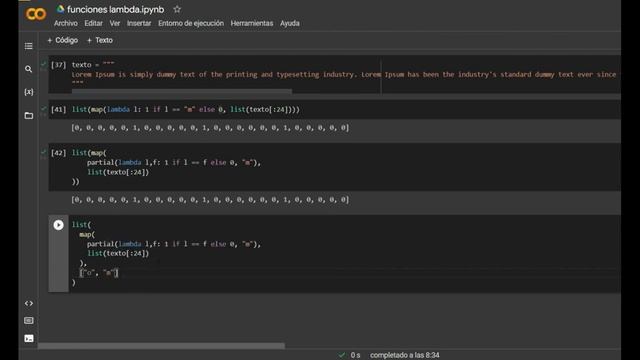The width and height of the screenshot is (640, 360).
Task: Click the status bar check mark icon
Action: (x=342, y=355)
